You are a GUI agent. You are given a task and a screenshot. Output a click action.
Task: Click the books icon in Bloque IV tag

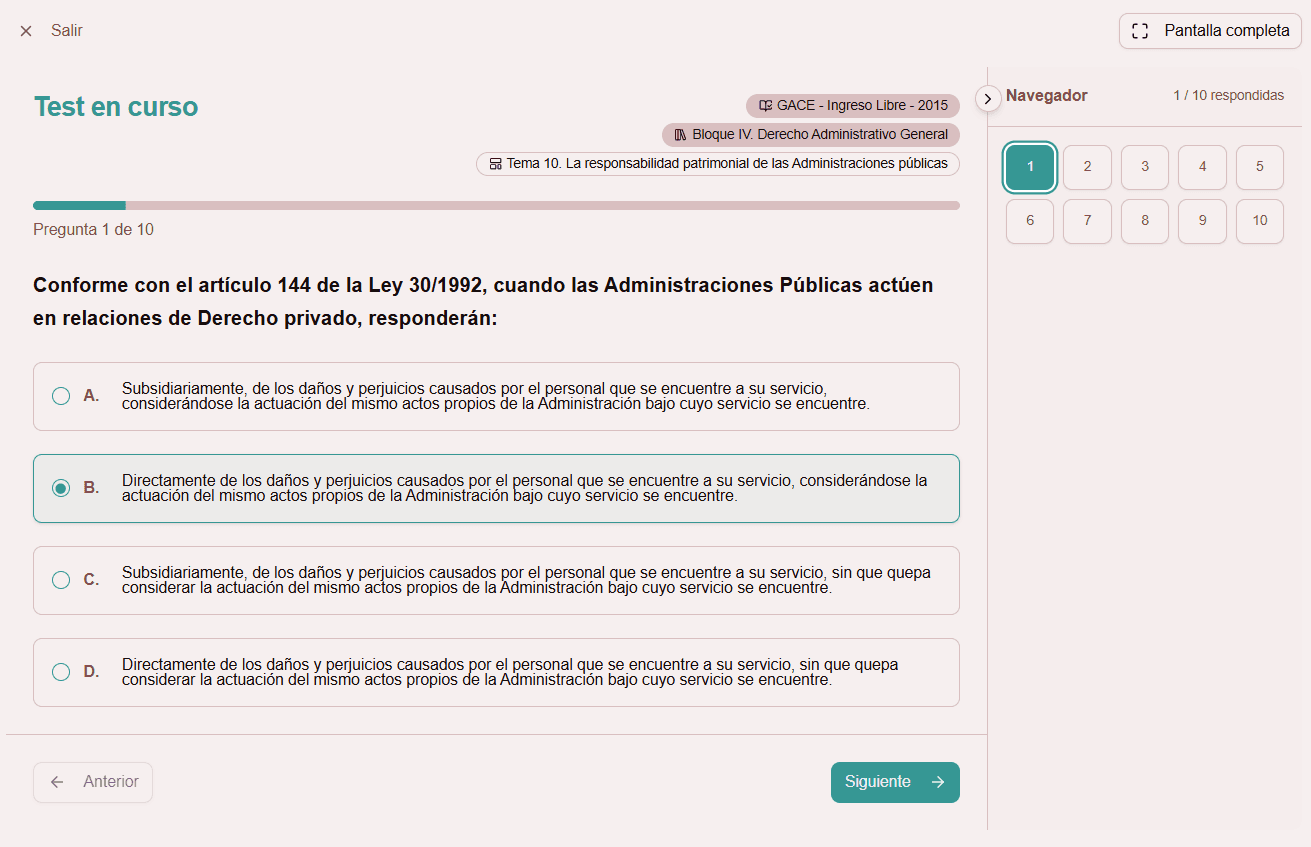(681, 135)
